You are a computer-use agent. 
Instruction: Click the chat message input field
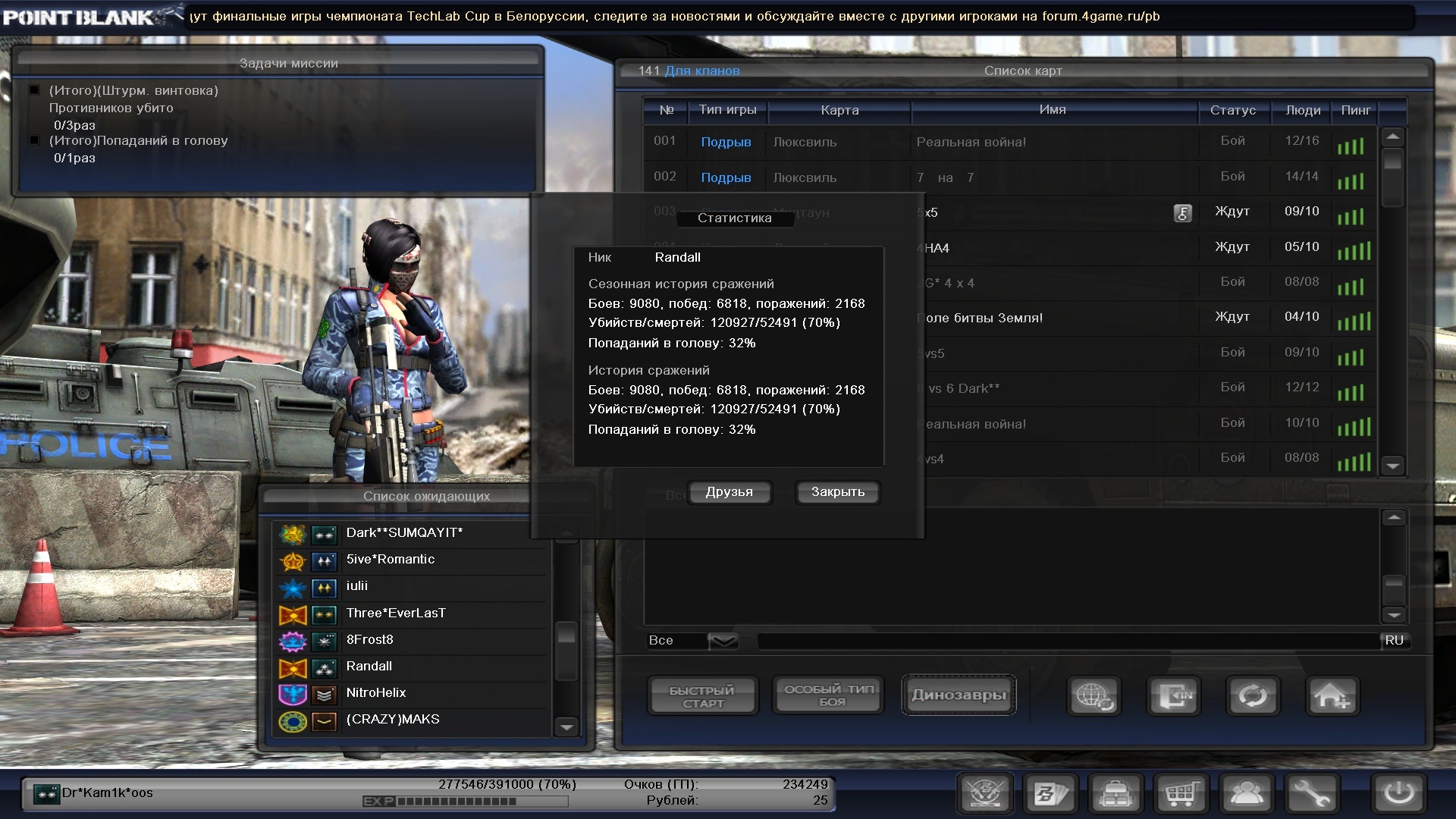[x=1068, y=642]
